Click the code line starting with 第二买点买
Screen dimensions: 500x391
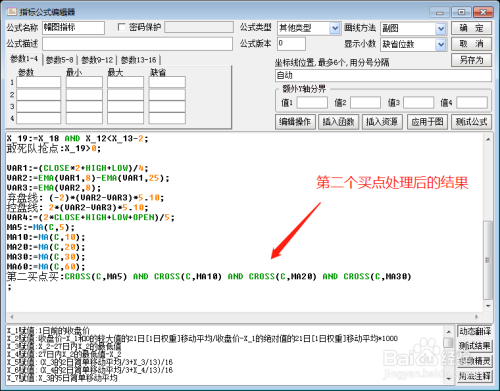[x=209, y=276]
